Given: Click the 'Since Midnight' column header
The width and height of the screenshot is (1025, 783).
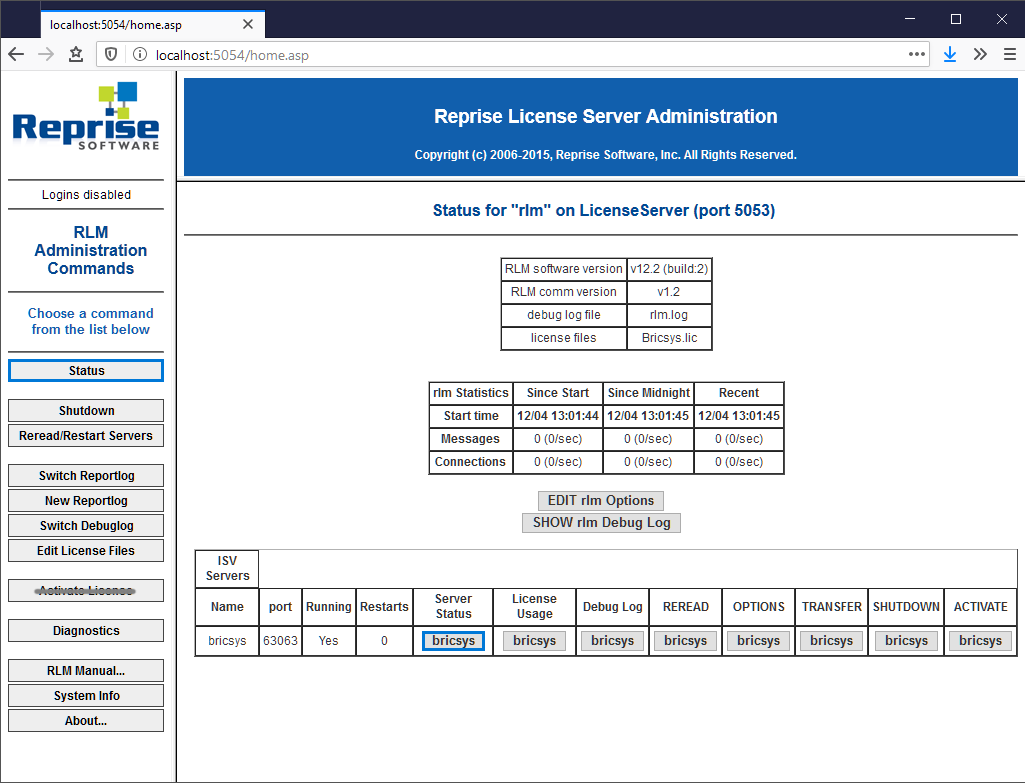Looking at the screenshot, I should tap(648, 393).
